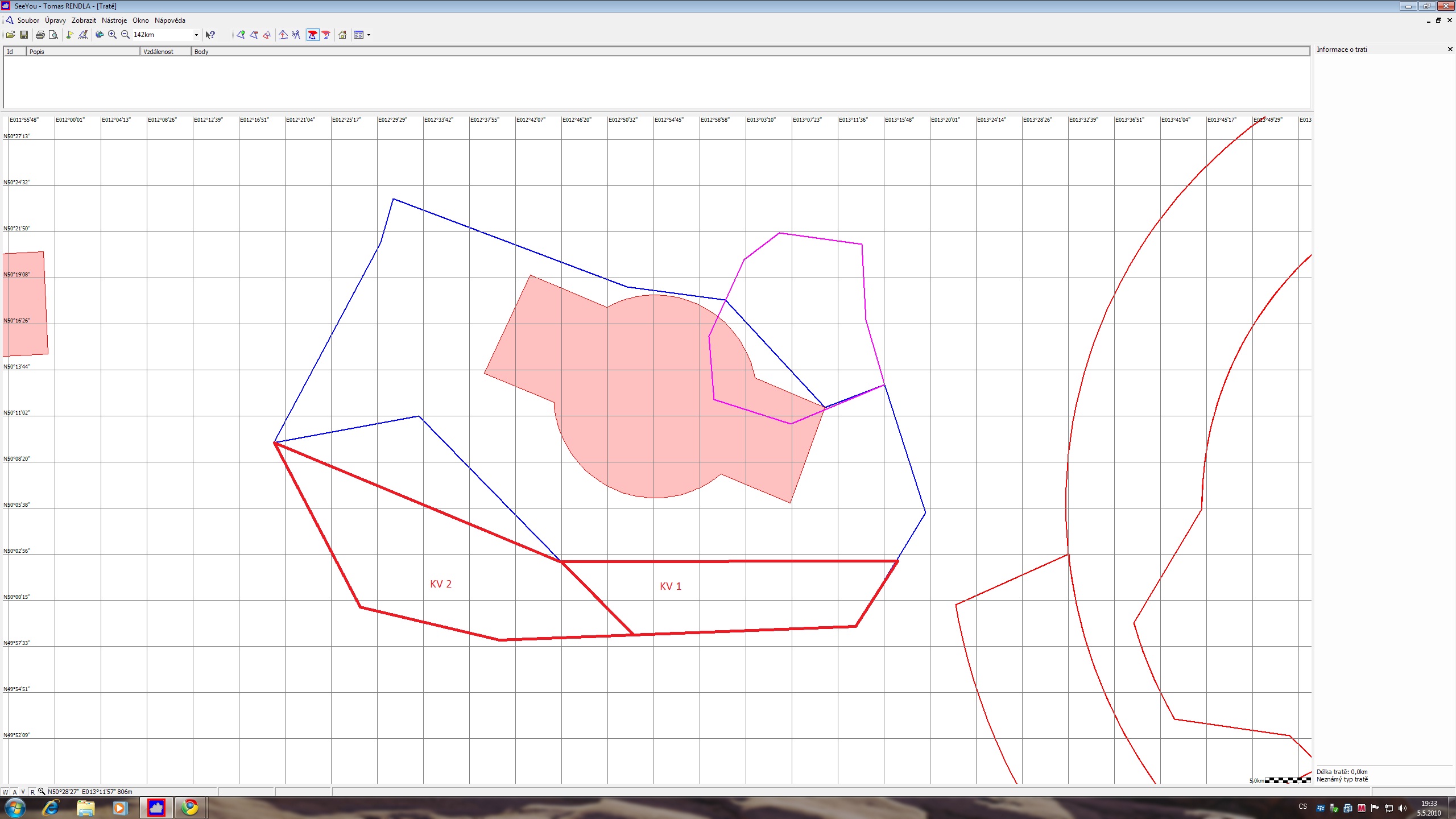Click the 5,0km map scale bar
The height and width of the screenshot is (819, 1456).
coord(1280,780)
